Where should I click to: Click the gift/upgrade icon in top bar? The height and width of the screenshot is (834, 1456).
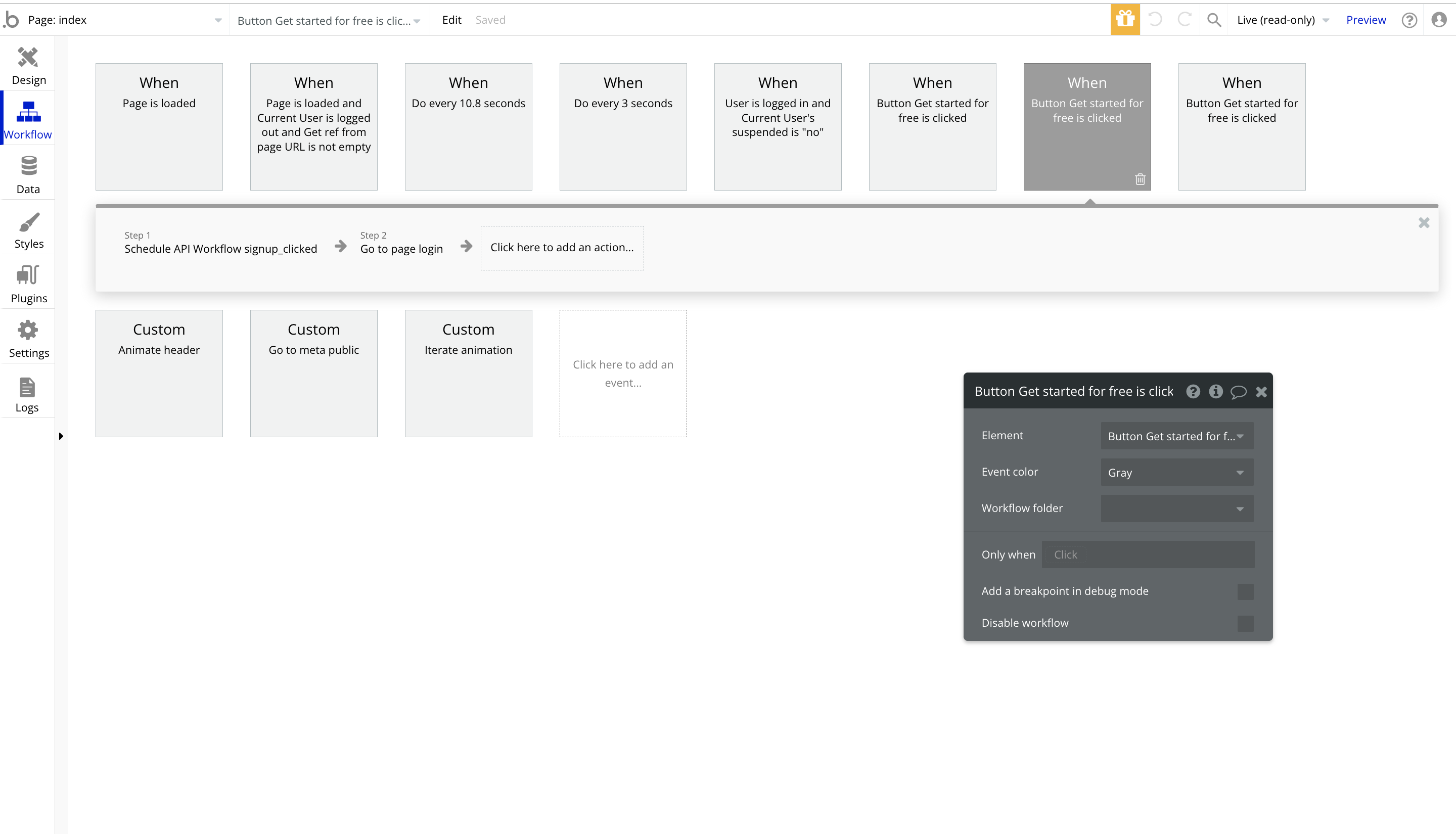tap(1125, 20)
